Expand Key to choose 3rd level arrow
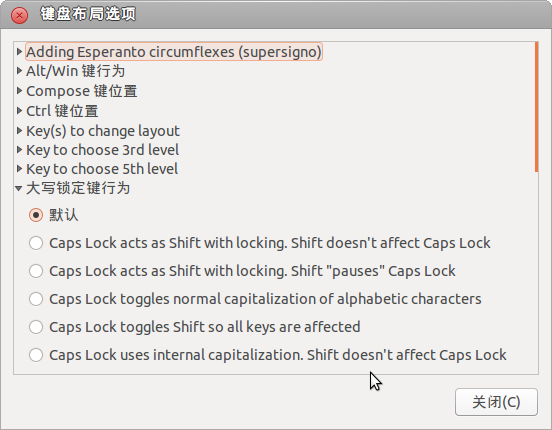This screenshot has width=552, height=430. 19,150
